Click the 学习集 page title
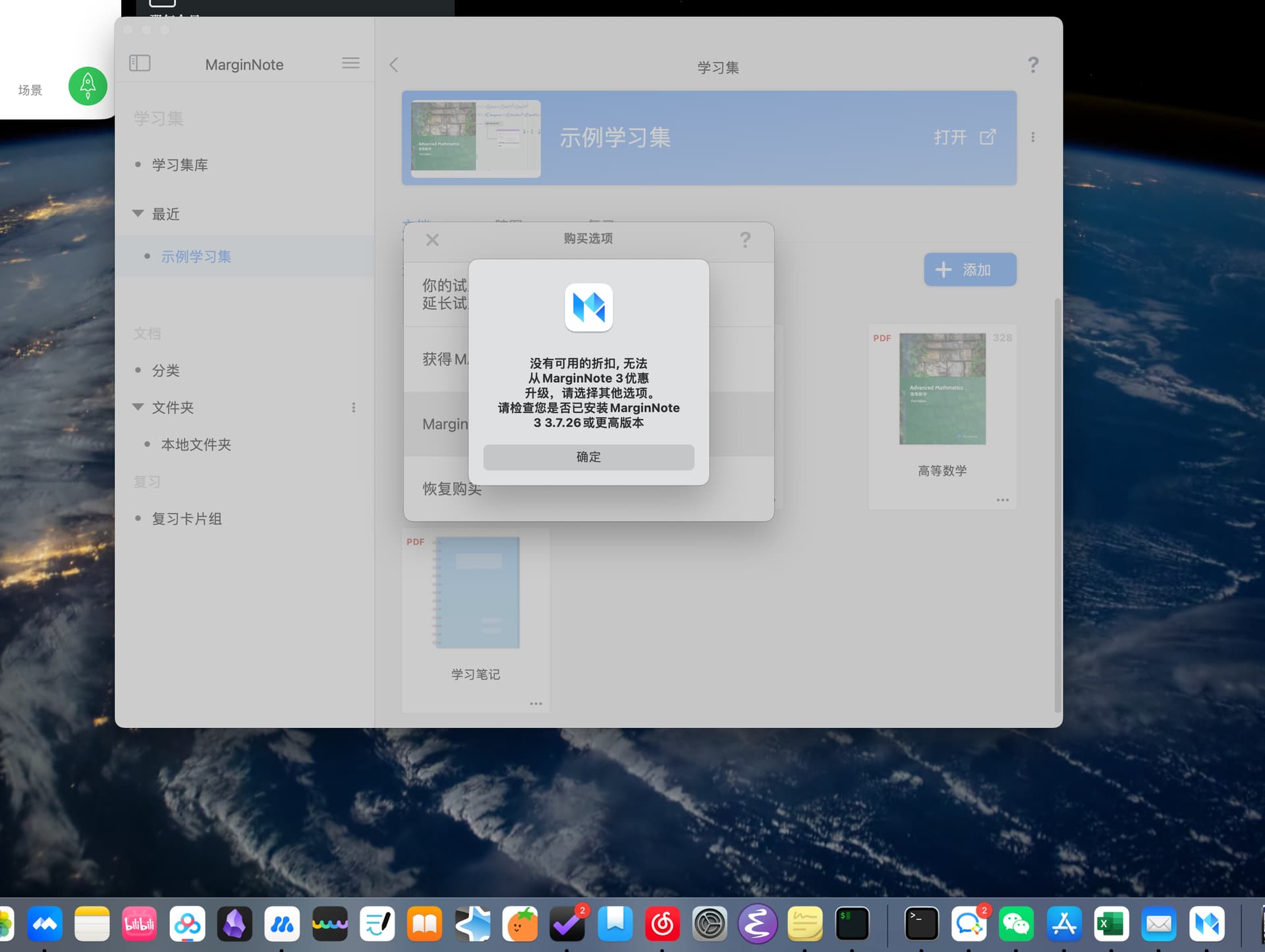The image size is (1265, 952). (x=718, y=67)
